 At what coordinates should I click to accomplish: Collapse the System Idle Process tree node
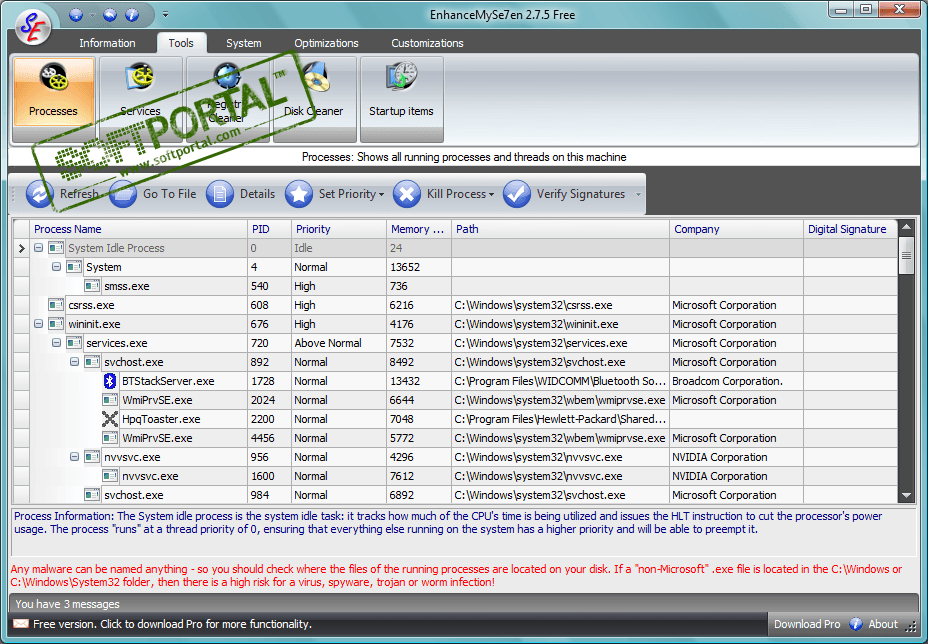coord(38,248)
